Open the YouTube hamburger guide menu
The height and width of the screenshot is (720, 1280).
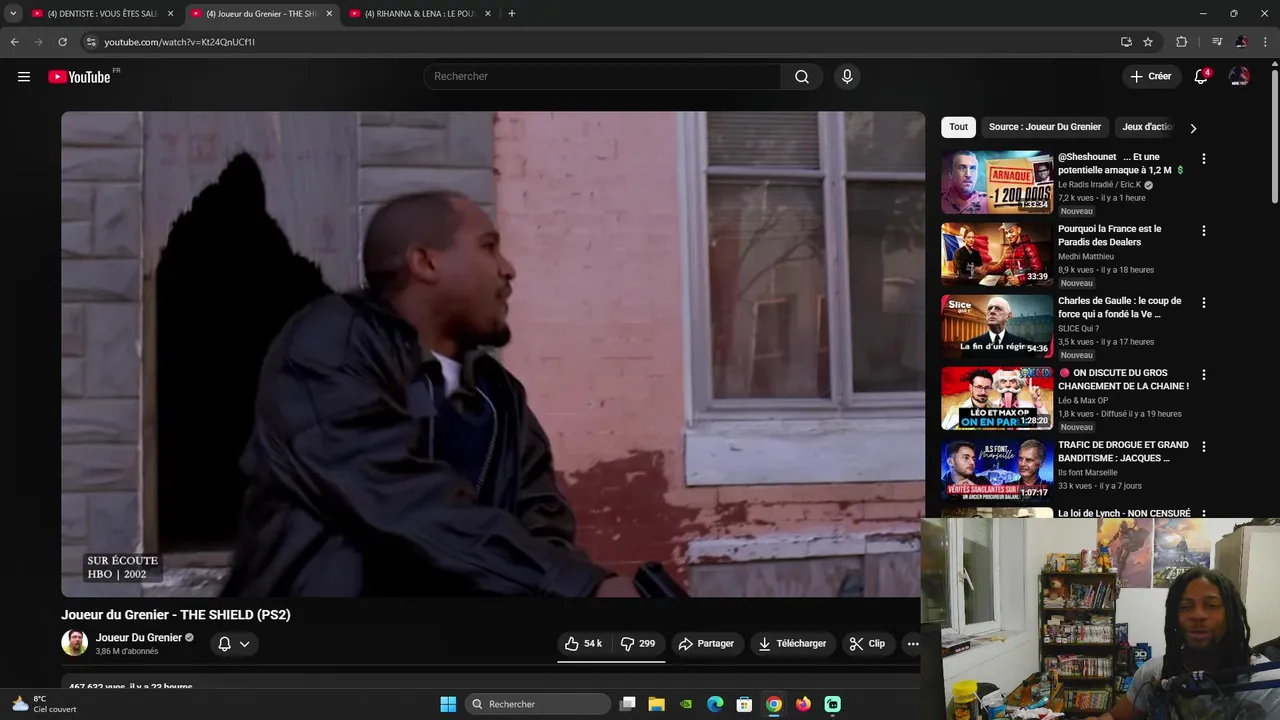click(x=24, y=77)
